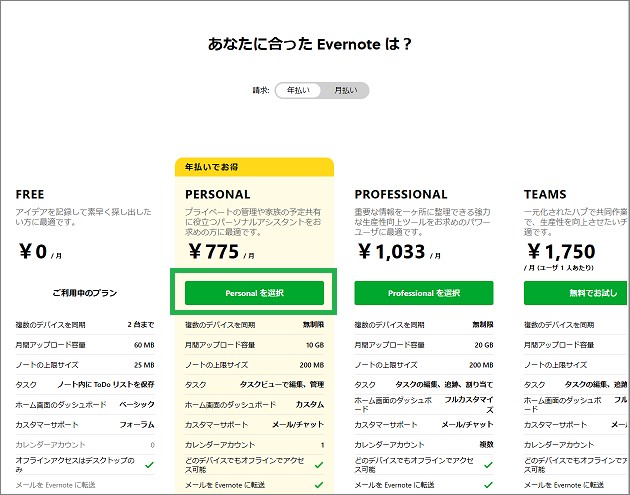The width and height of the screenshot is (630, 495).
Task: Click the PERSONAL メールを Evernote に転送 checkmark
Action: pos(319,485)
